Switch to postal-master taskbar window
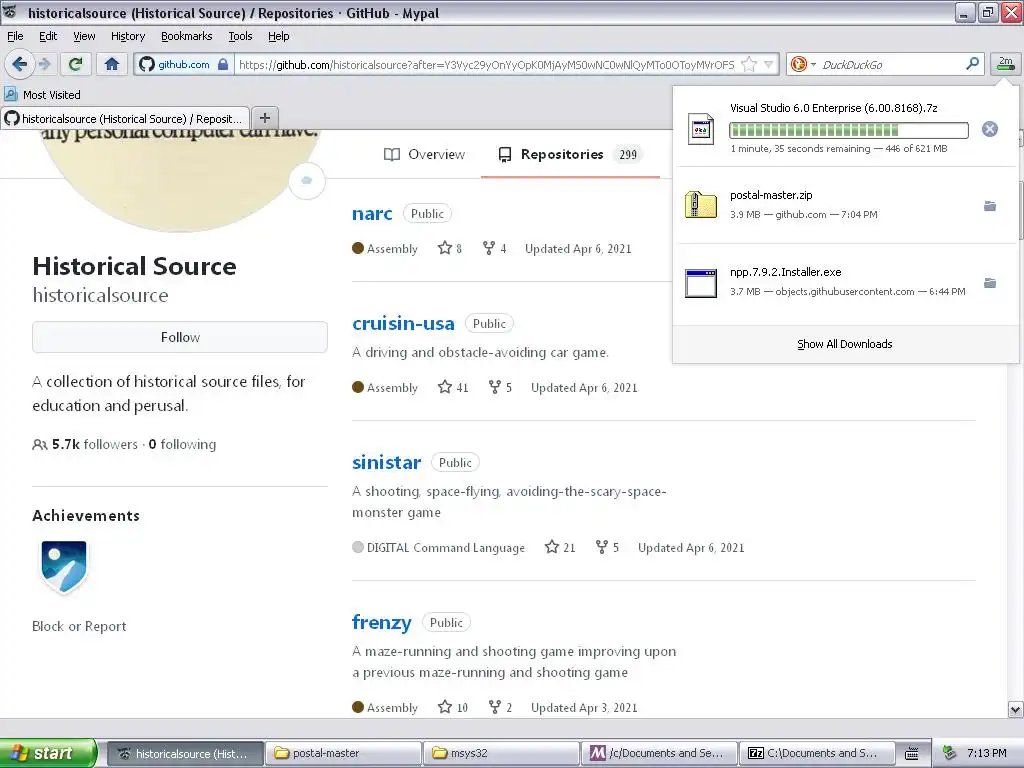The image size is (1024, 768). (x=343, y=753)
